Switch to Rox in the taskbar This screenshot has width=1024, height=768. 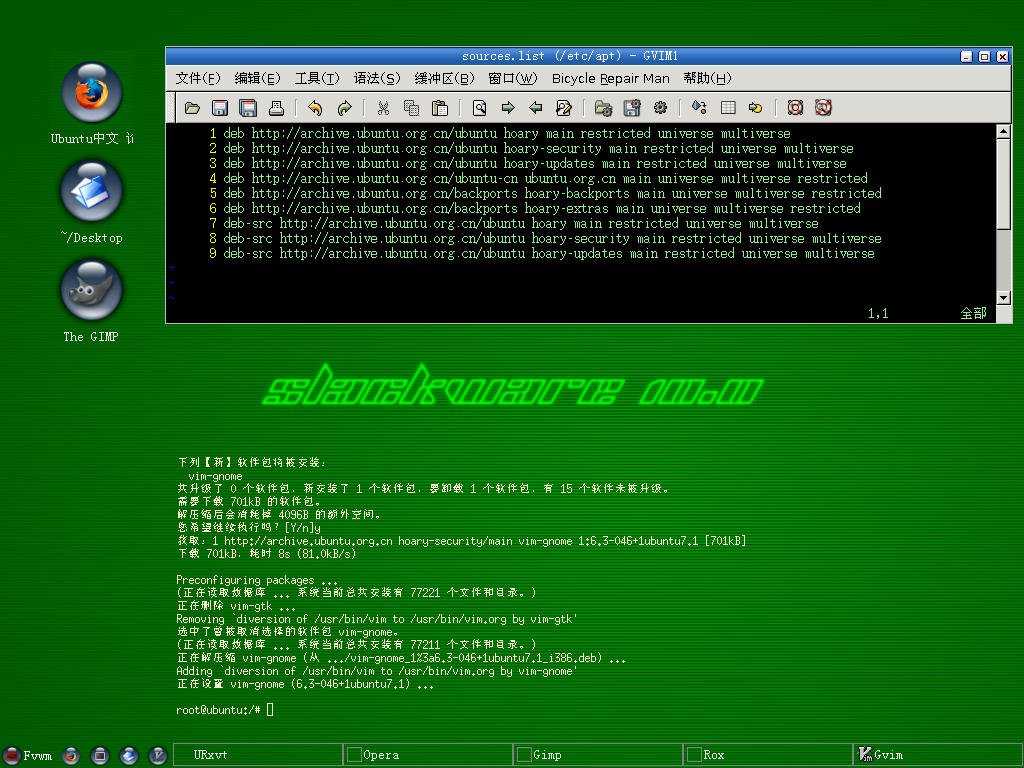pos(768,755)
